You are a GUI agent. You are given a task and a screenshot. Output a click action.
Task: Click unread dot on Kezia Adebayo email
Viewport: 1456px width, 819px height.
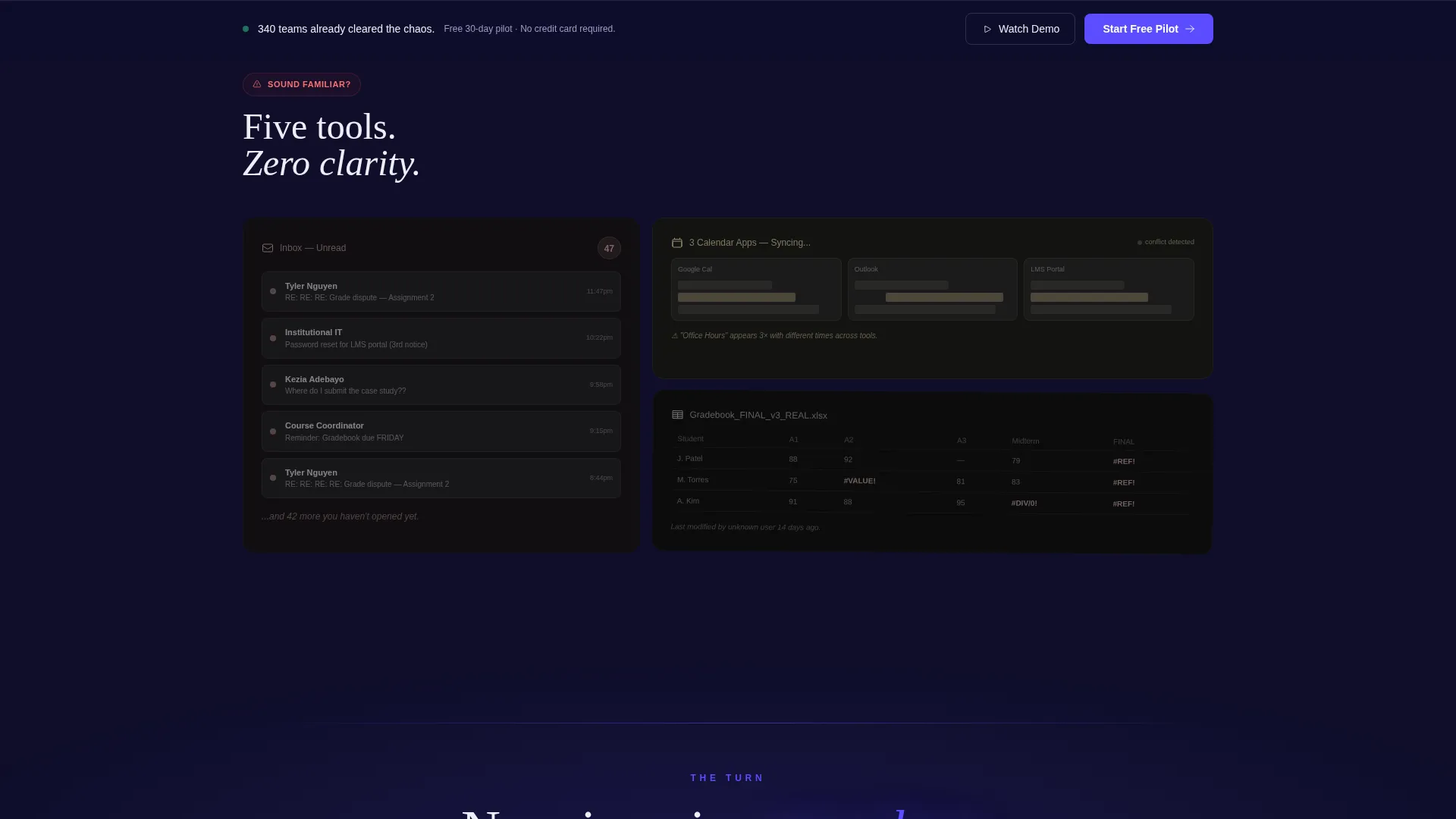pos(273,384)
